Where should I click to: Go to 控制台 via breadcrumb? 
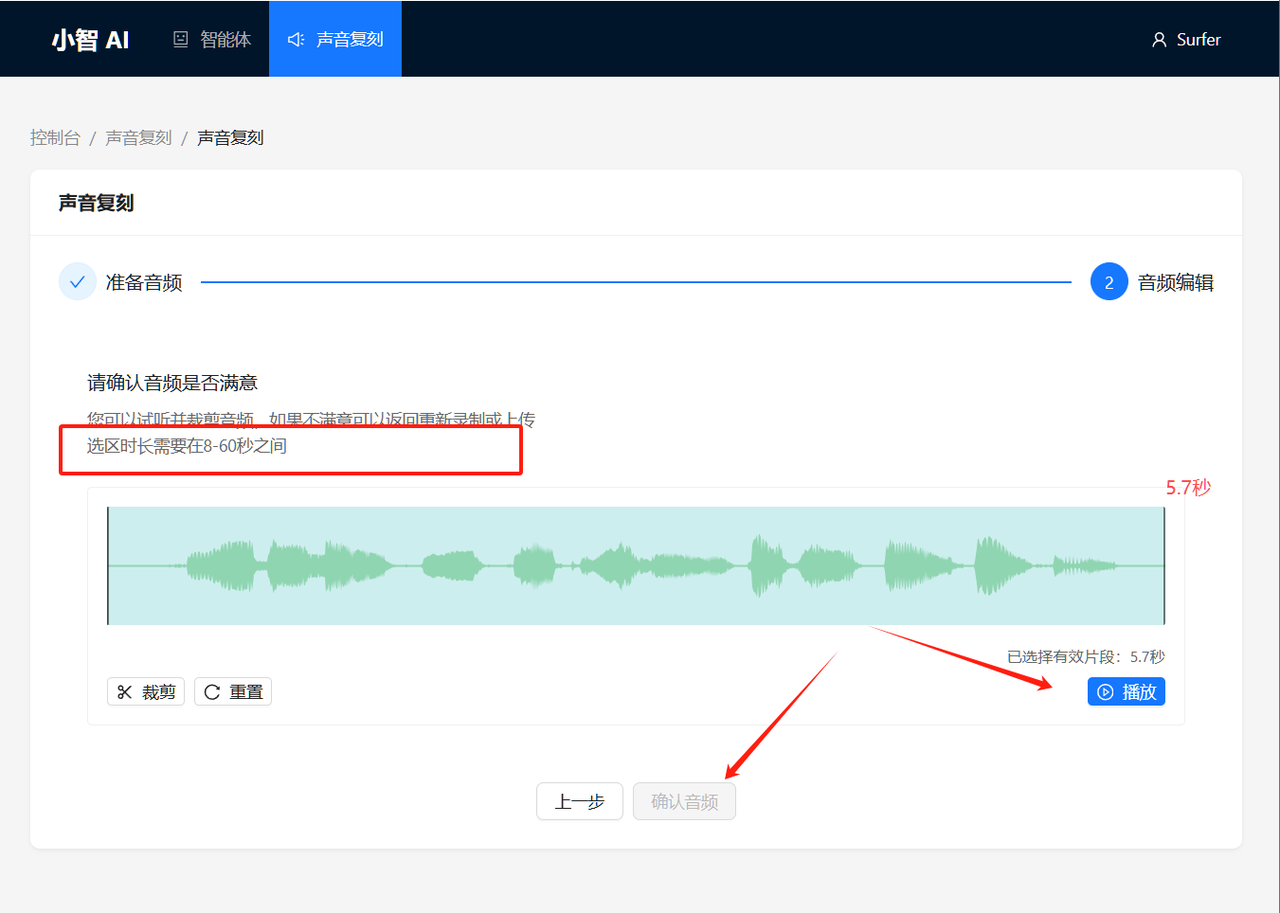(x=55, y=138)
